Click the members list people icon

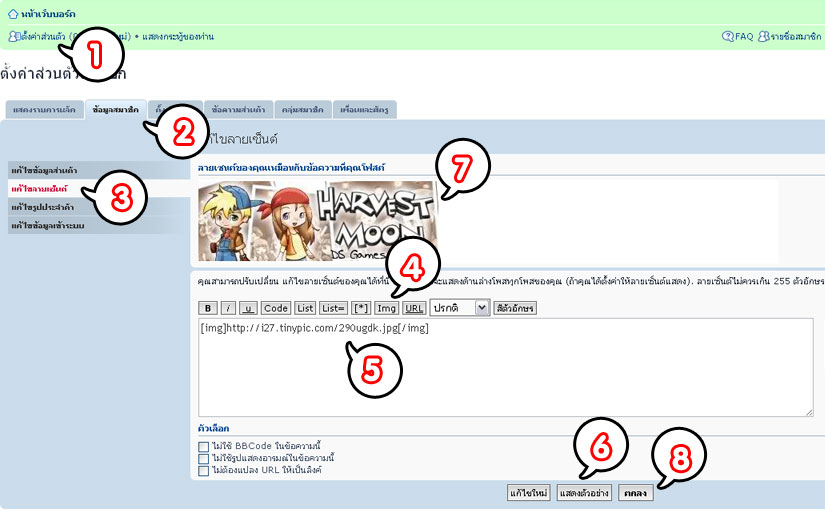(x=763, y=36)
